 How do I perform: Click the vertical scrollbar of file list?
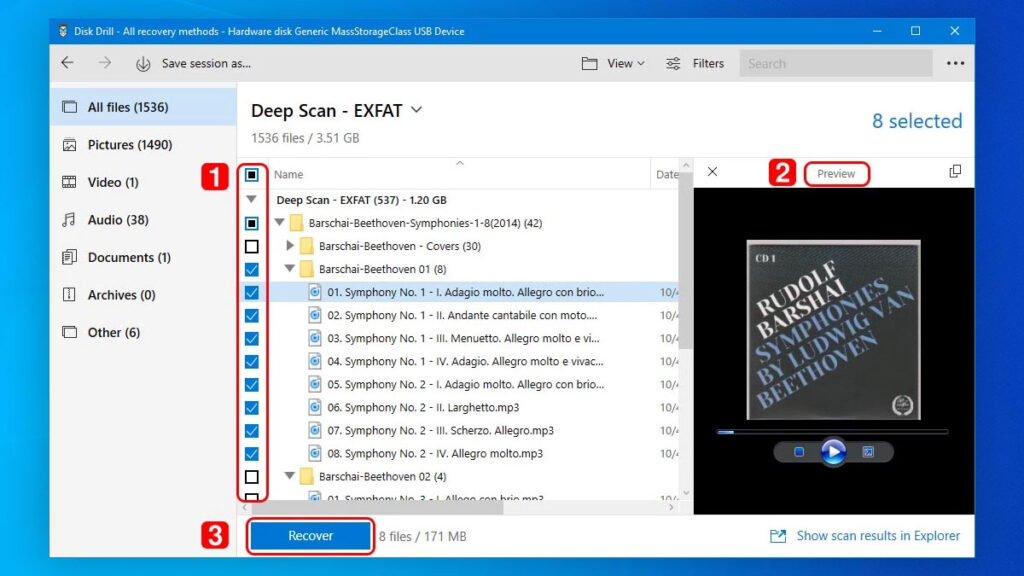tap(686, 261)
